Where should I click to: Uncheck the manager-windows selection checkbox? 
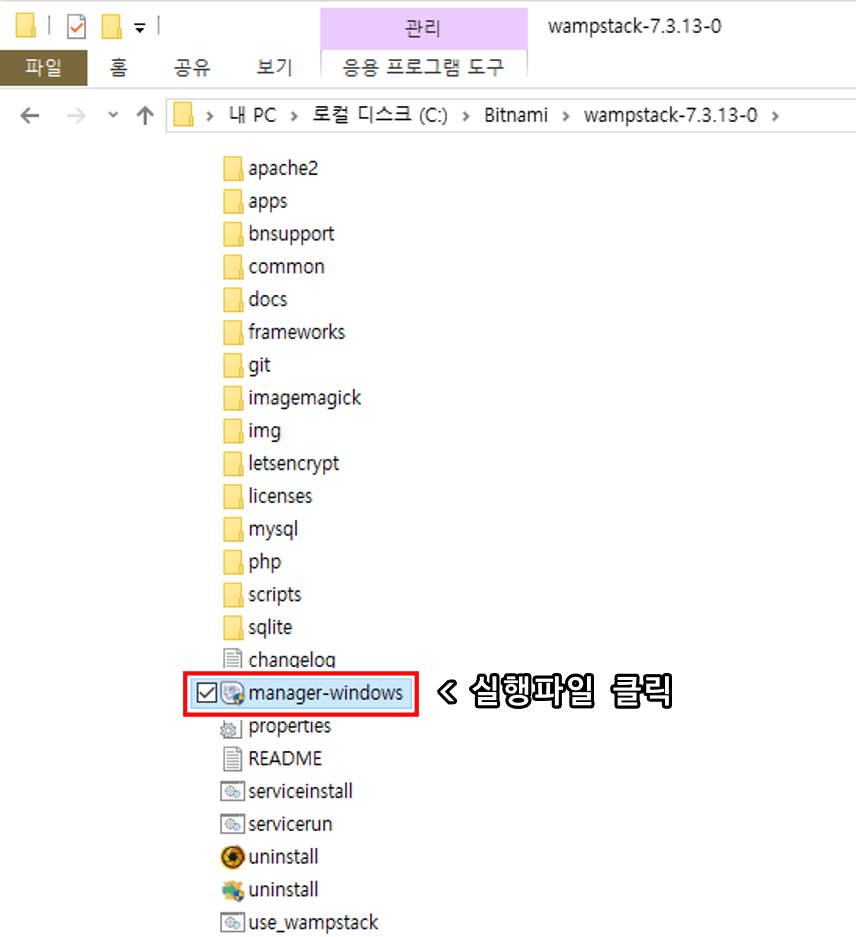(x=206, y=693)
